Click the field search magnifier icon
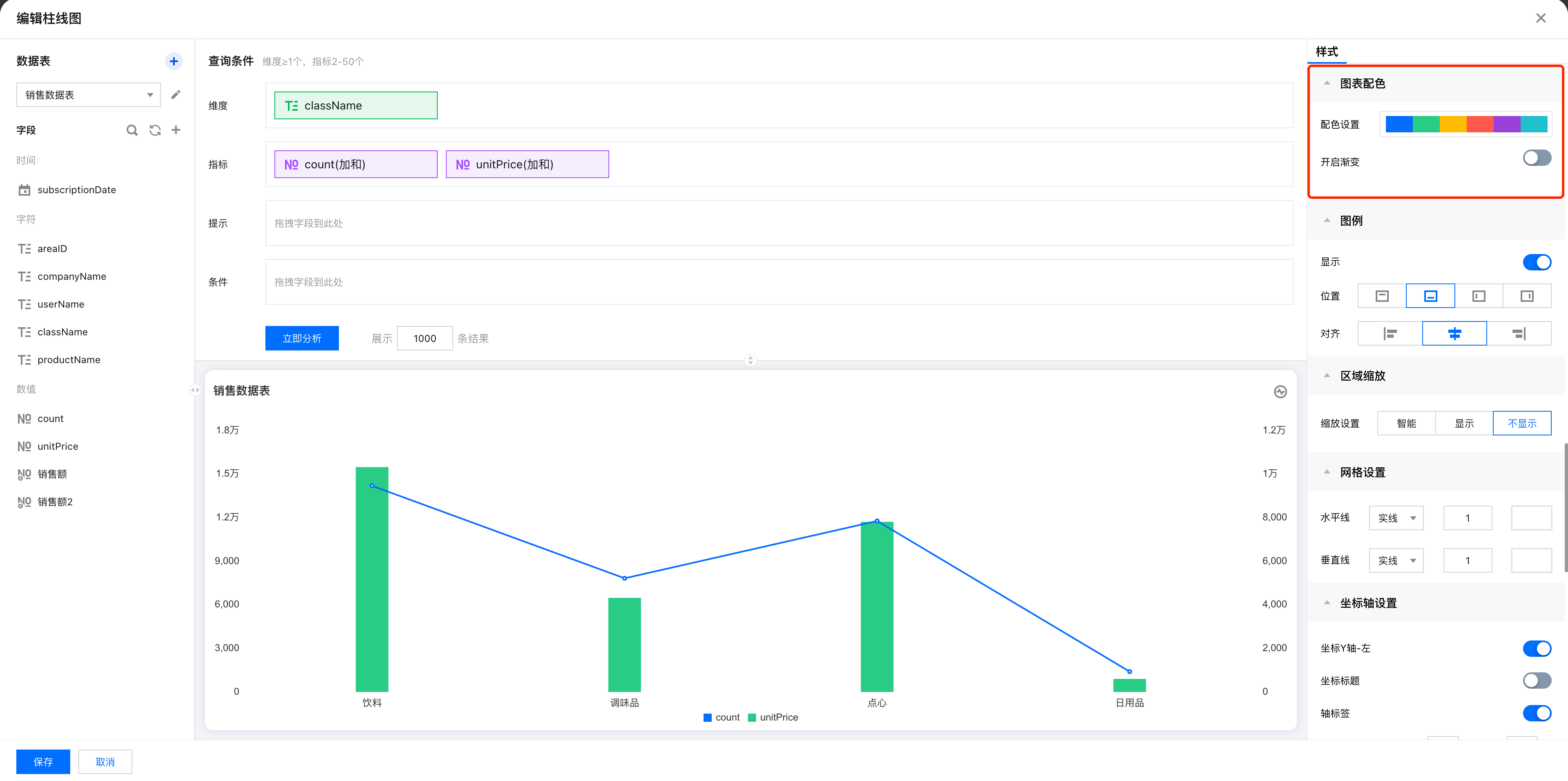 131,129
